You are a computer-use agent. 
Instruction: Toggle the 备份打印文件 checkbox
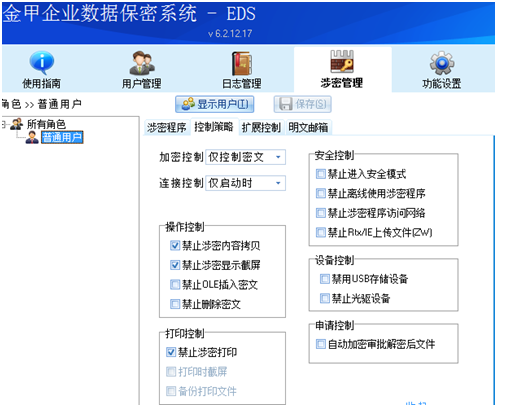(x=171, y=391)
